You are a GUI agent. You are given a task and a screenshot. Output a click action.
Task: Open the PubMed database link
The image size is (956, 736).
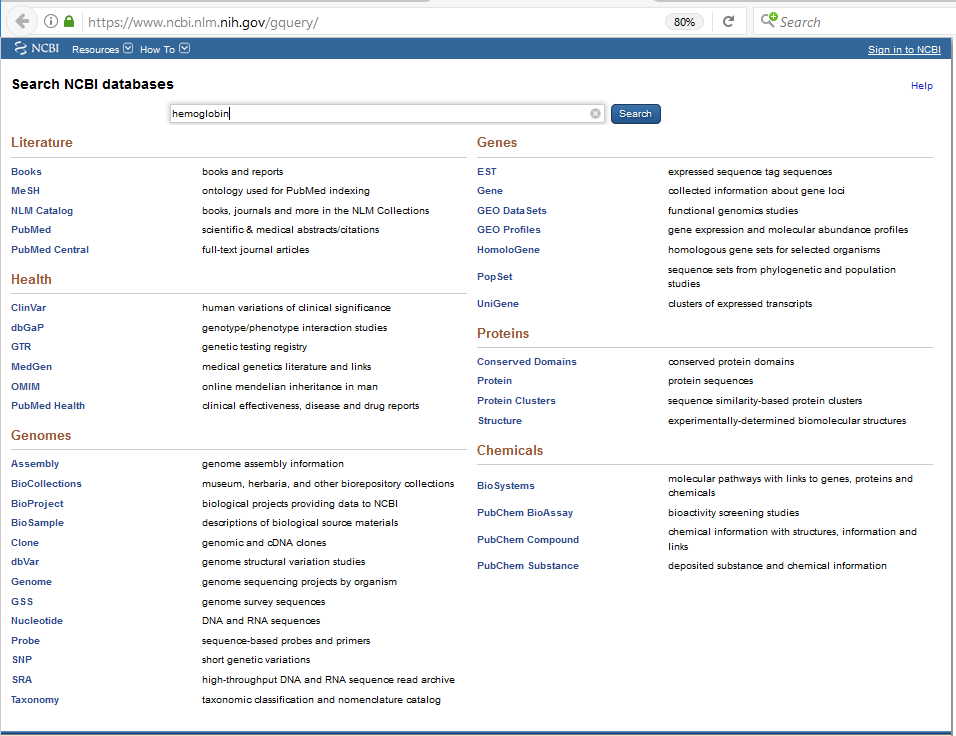(31, 230)
